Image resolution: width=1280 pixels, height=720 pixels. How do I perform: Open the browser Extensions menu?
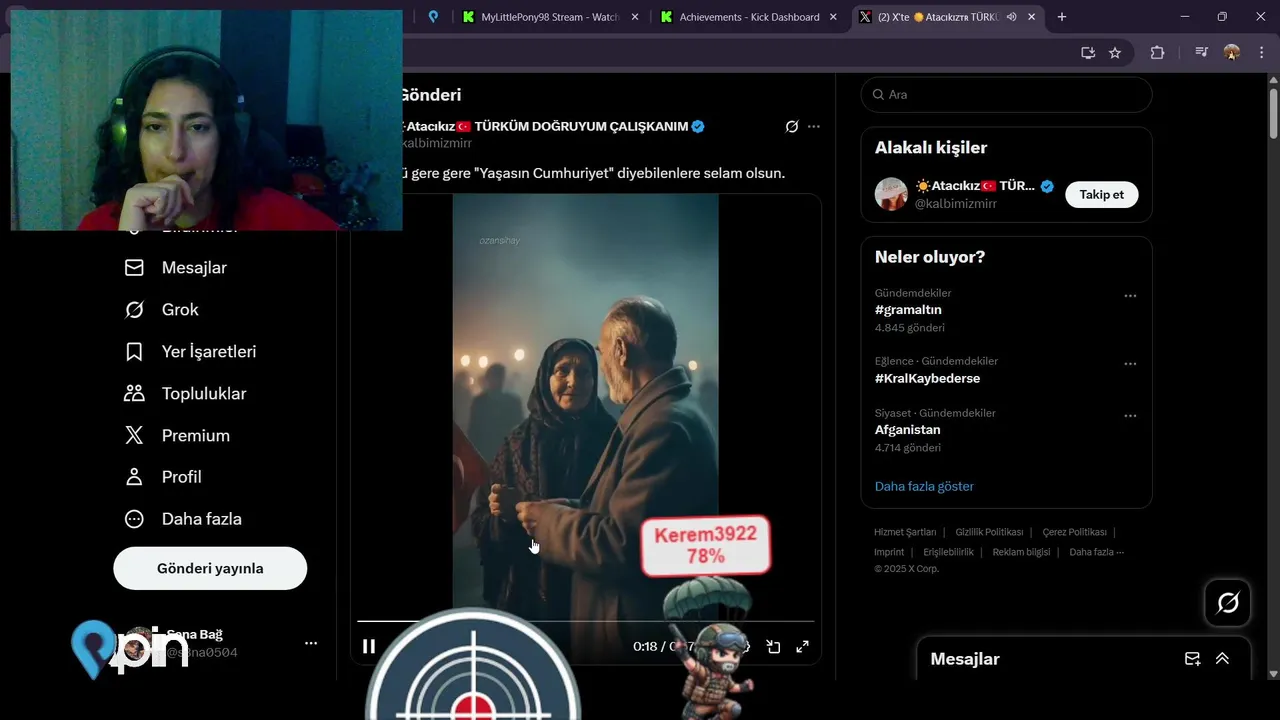click(x=1158, y=53)
